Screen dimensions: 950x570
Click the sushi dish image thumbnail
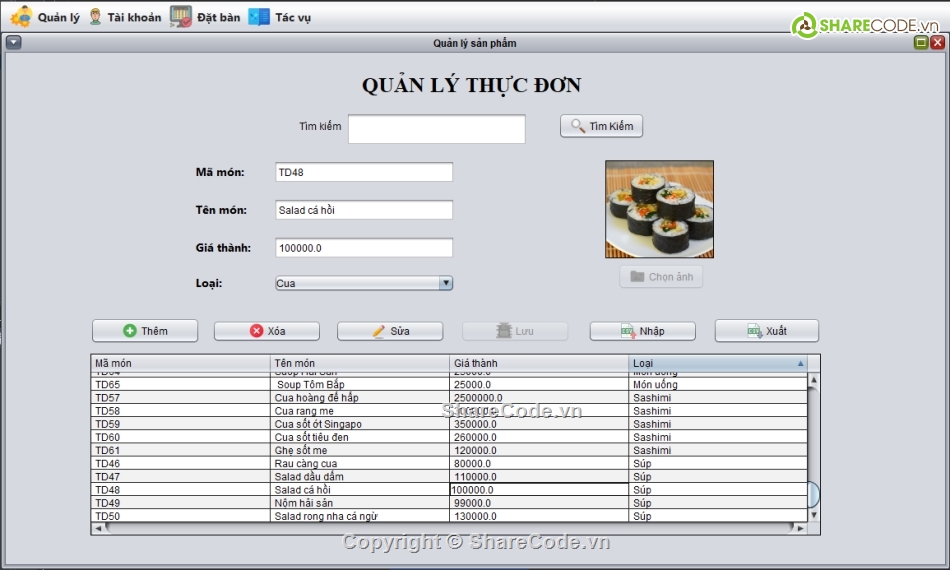coord(659,209)
